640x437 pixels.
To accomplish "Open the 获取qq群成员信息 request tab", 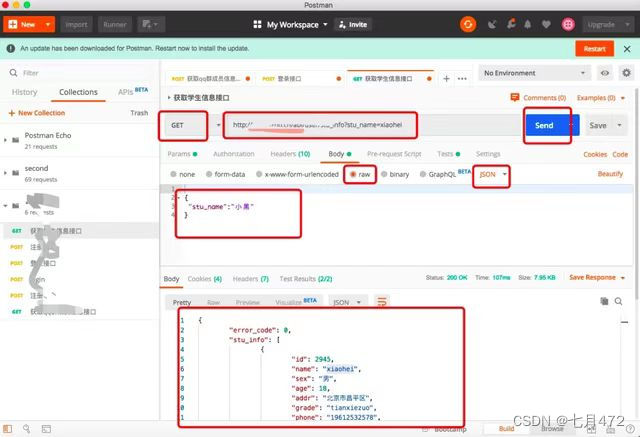I will [x=210, y=79].
